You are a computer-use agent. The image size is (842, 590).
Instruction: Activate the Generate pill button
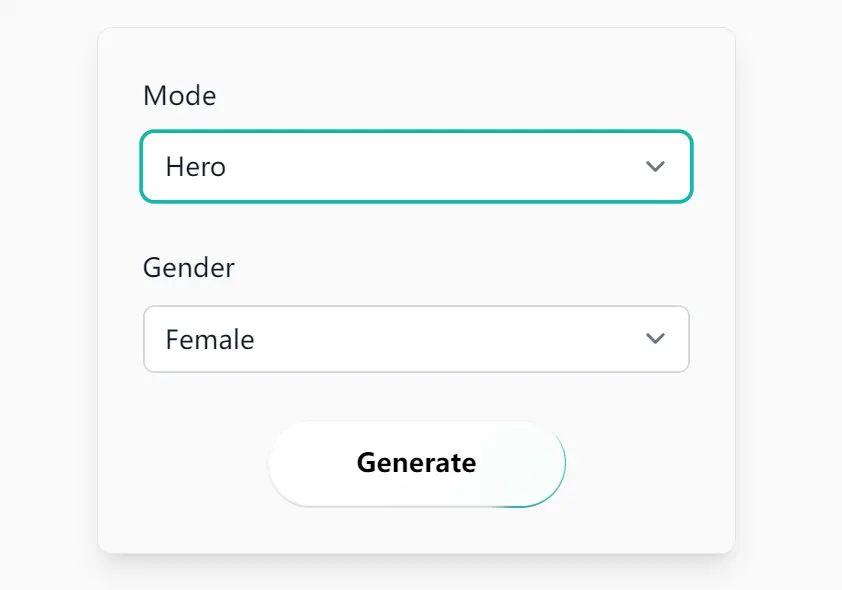(x=416, y=463)
